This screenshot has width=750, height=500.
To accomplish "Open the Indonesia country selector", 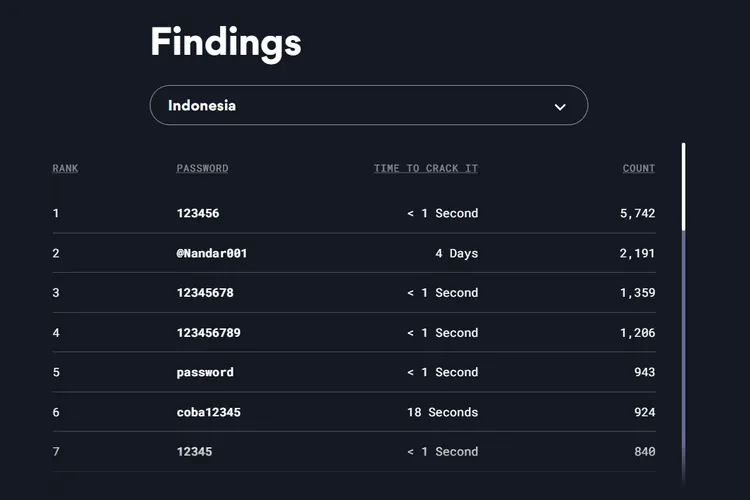I will point(368,105).
